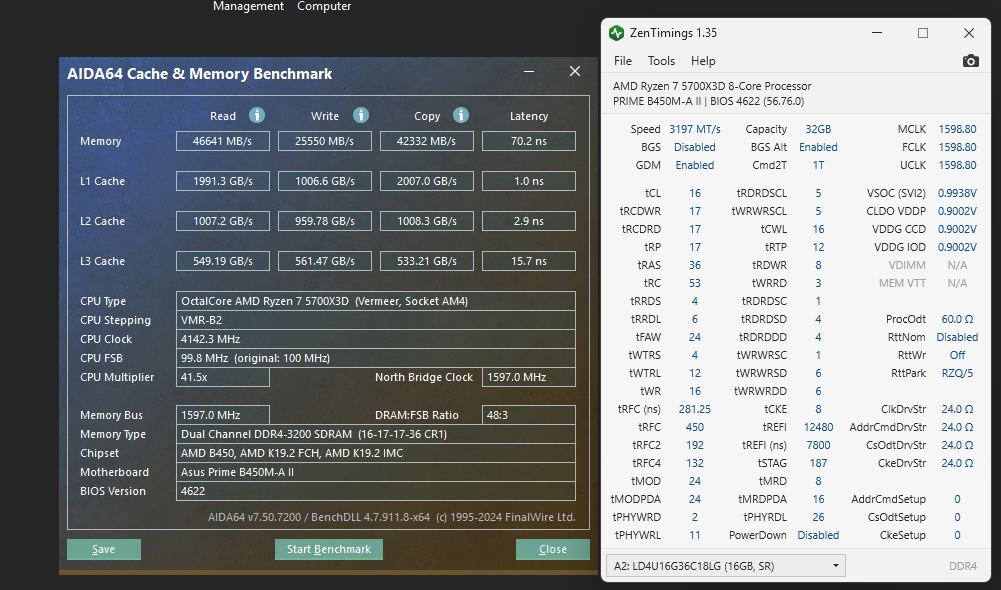1001x590 pixels.
Task: Click the tSTAG value 187
Action: (x=818, y=463)
